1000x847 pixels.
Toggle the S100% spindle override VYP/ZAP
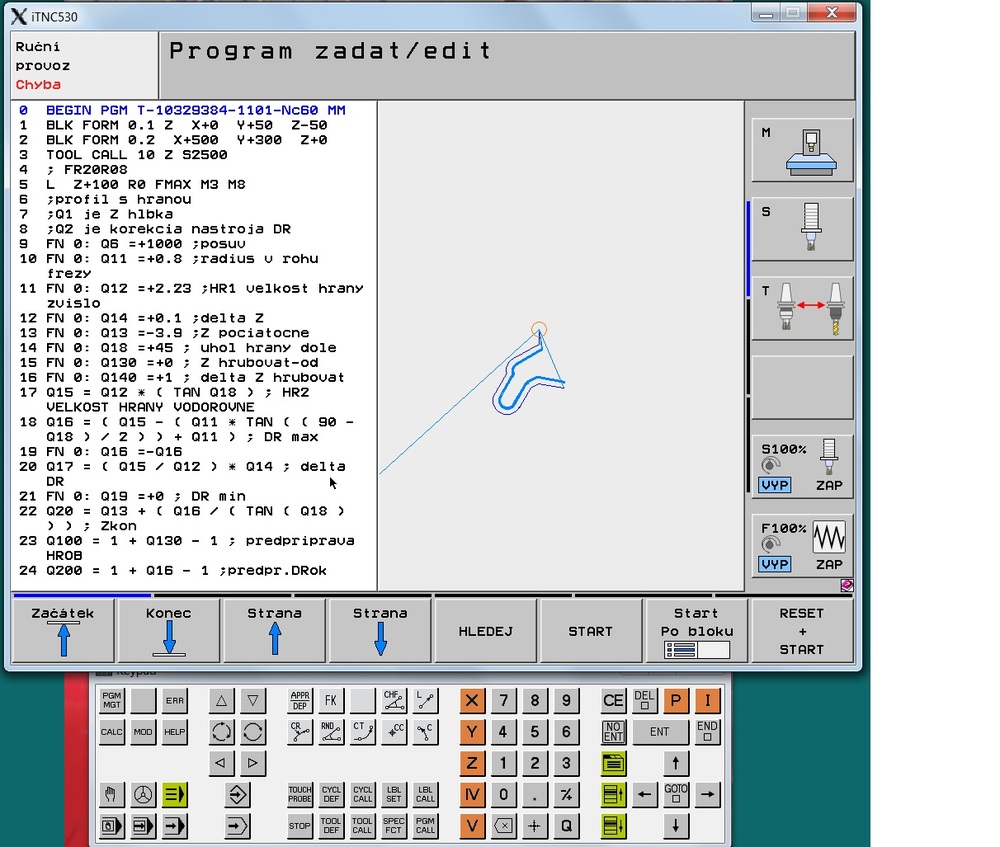coord(802,466)
